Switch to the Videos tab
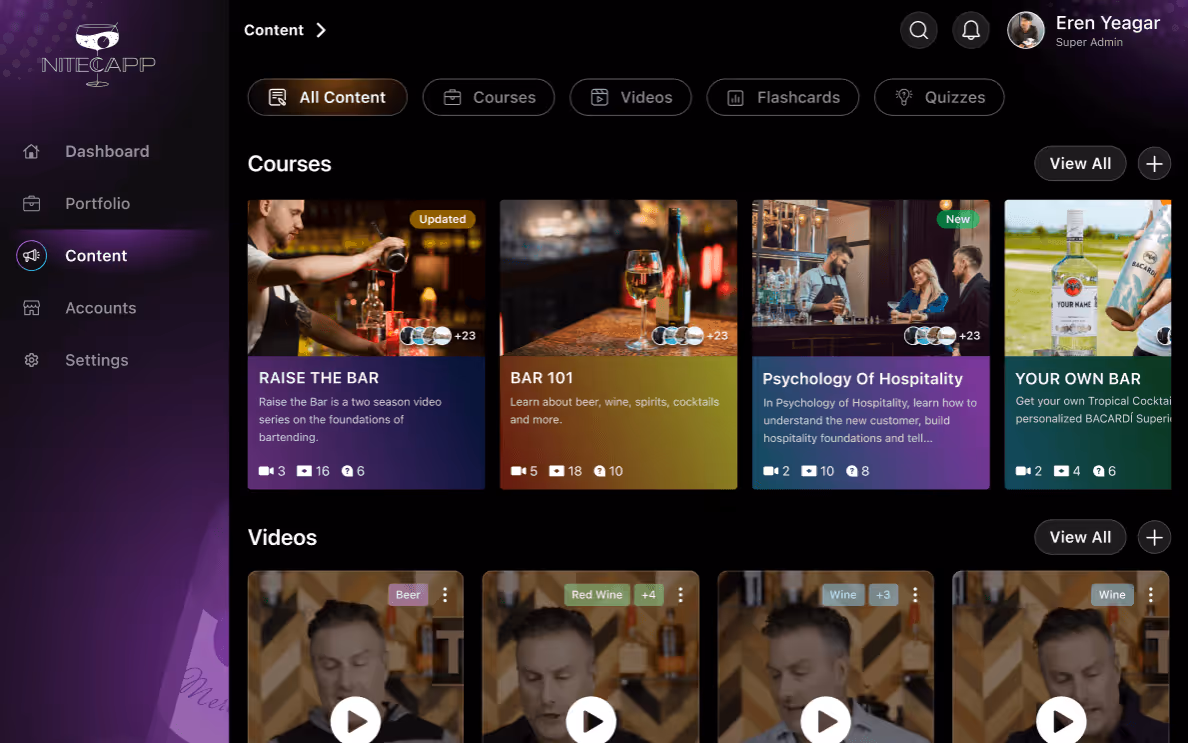This screenshot has width=1188, height=743. coord(630,97)
